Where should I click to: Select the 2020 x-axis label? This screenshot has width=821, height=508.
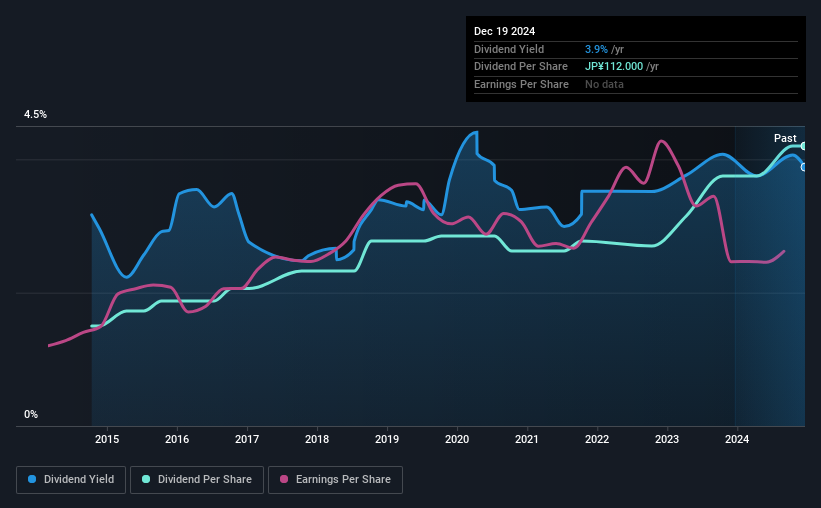coord(457,439)
